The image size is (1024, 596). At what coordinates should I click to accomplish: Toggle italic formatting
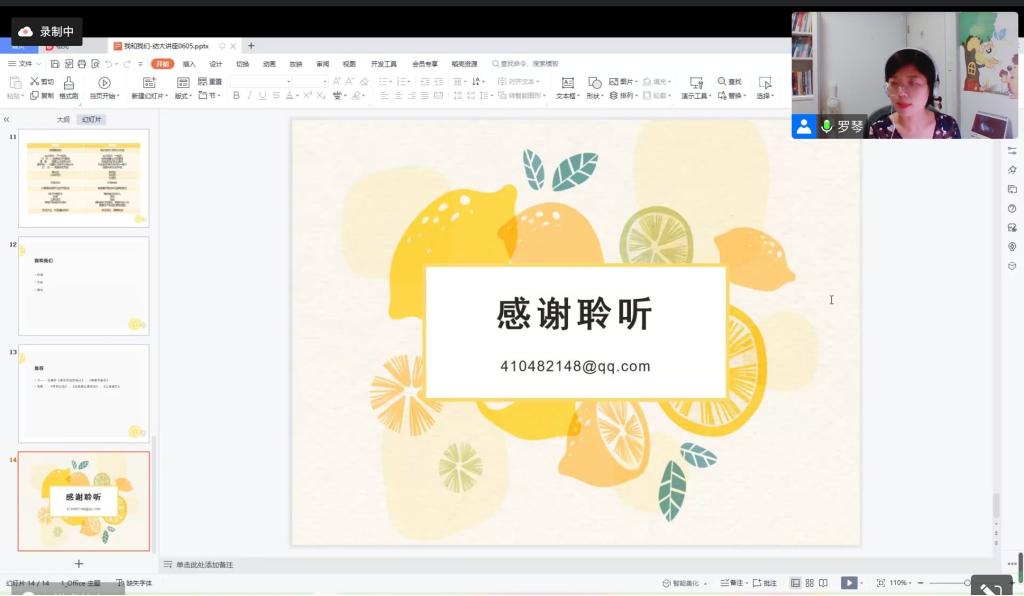click(x=249, y=95)
